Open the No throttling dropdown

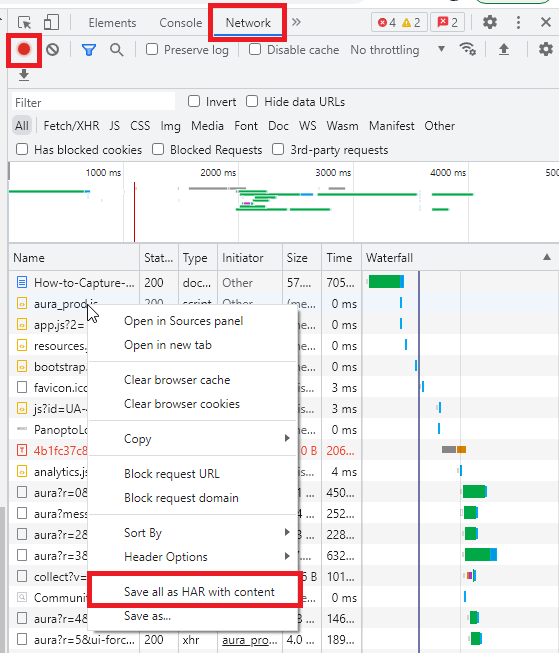click(x=398, y=50)
